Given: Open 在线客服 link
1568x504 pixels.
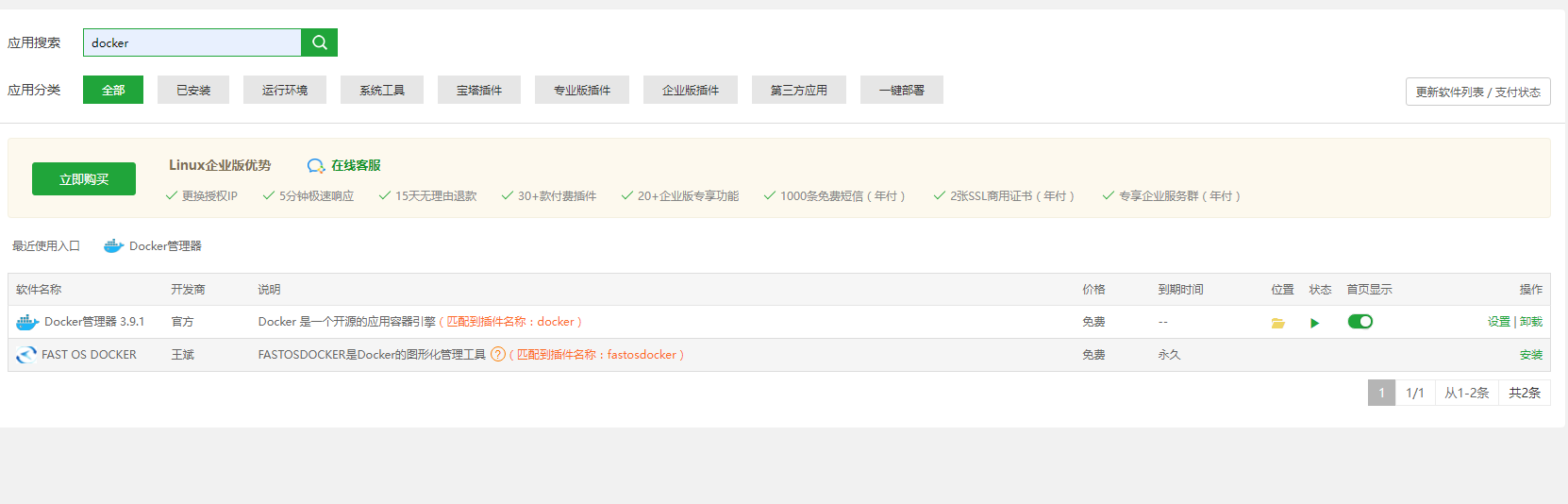Looking at the screenshot, I should (x=356, y=165).
